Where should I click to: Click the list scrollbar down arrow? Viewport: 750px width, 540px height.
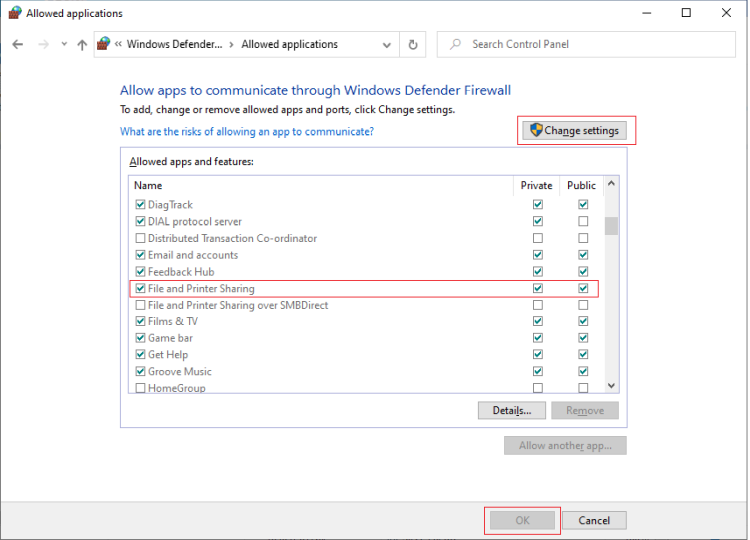611,386
